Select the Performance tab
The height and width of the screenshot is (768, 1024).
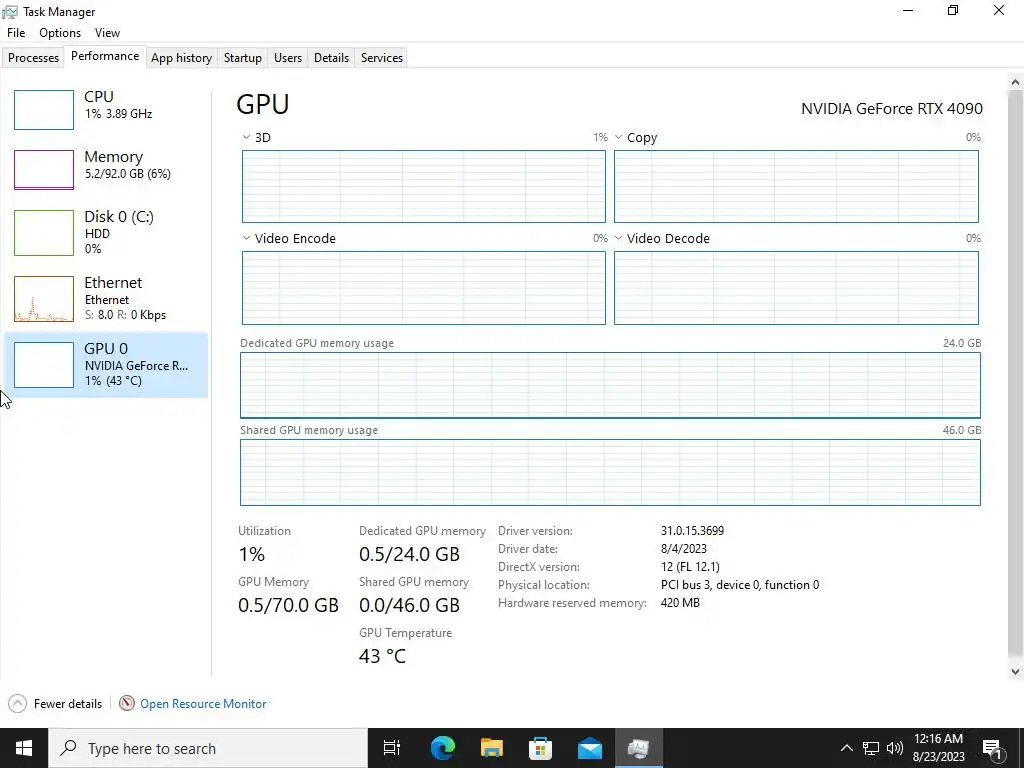[105, 56]
